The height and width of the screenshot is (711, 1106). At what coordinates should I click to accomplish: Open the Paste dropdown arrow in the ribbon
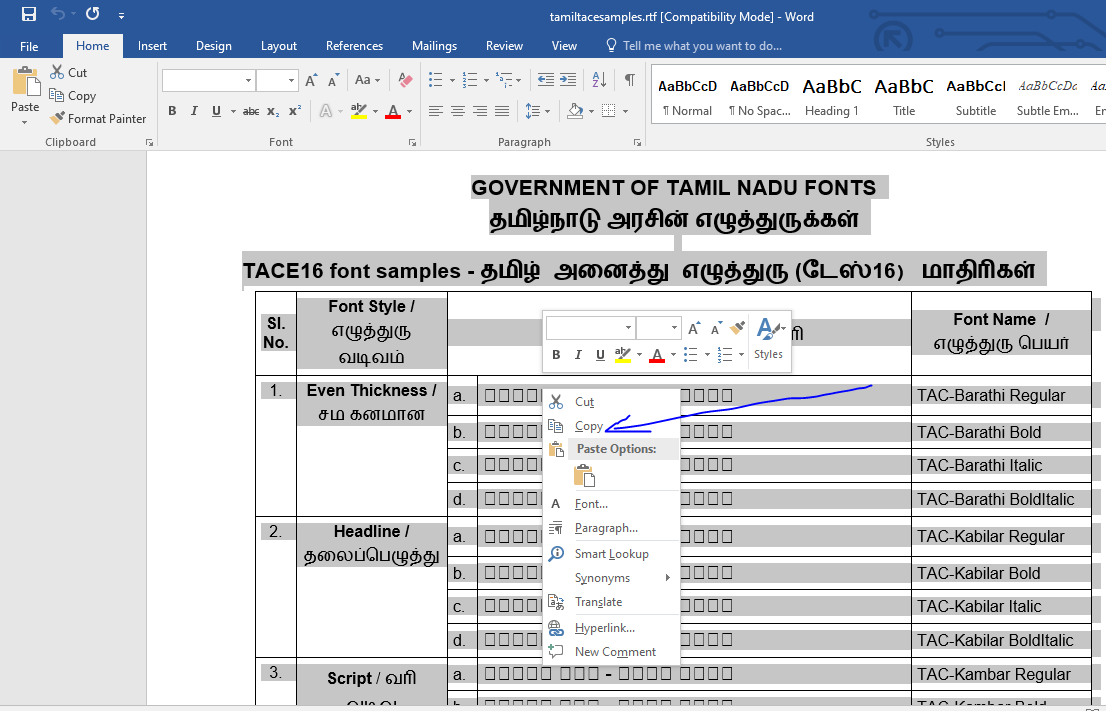click(x=25, y=123)
